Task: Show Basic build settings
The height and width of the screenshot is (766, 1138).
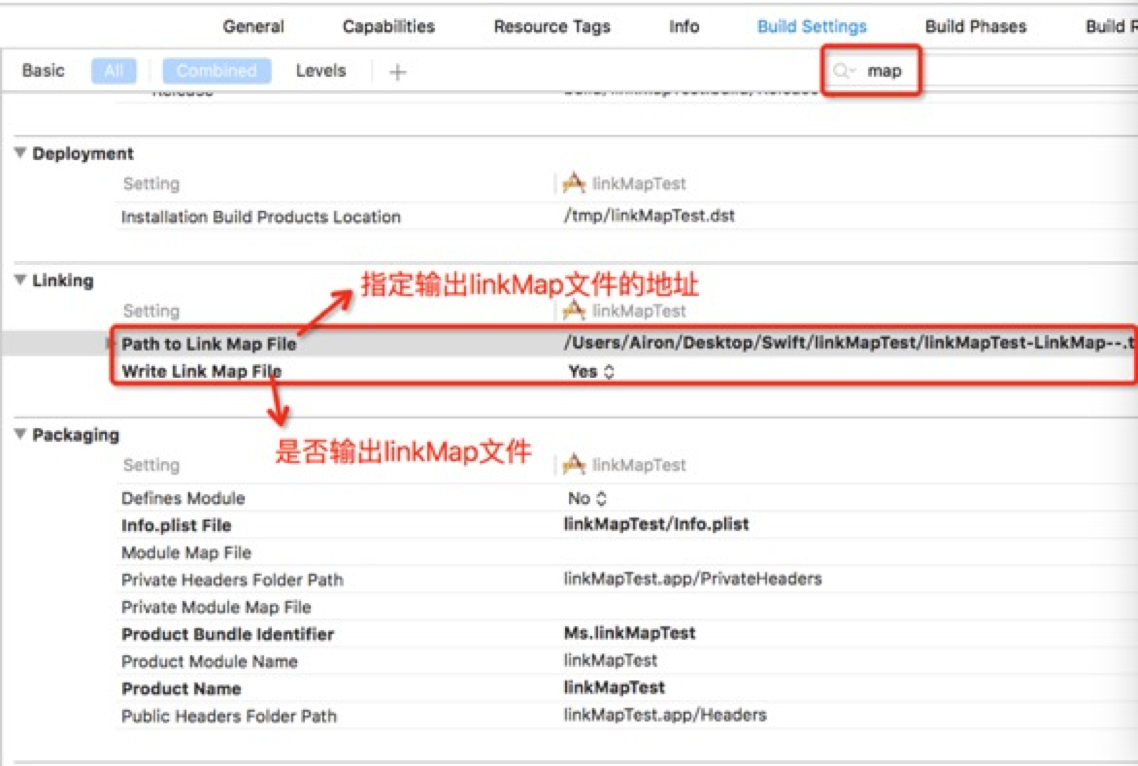Action: [x=43, y=70]
